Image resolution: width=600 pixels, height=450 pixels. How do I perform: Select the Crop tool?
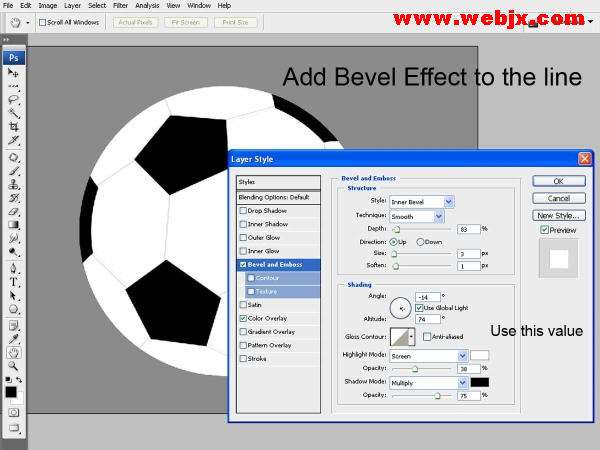coord(13,126)
